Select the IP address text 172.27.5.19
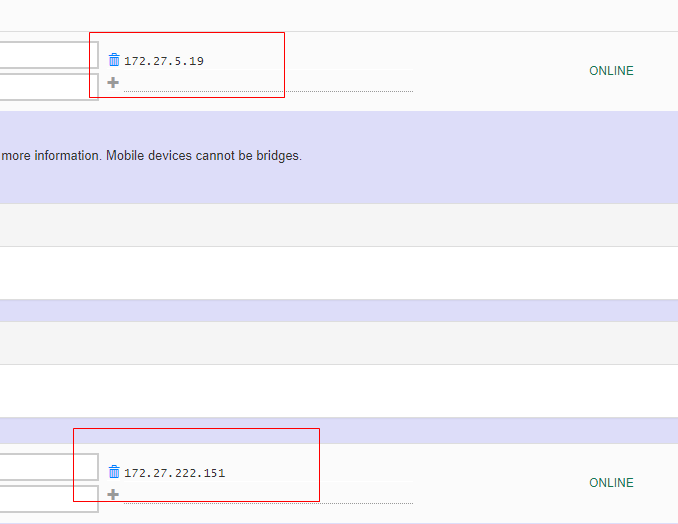This screenshot has width=678, height=524. (x=164, y=61)
